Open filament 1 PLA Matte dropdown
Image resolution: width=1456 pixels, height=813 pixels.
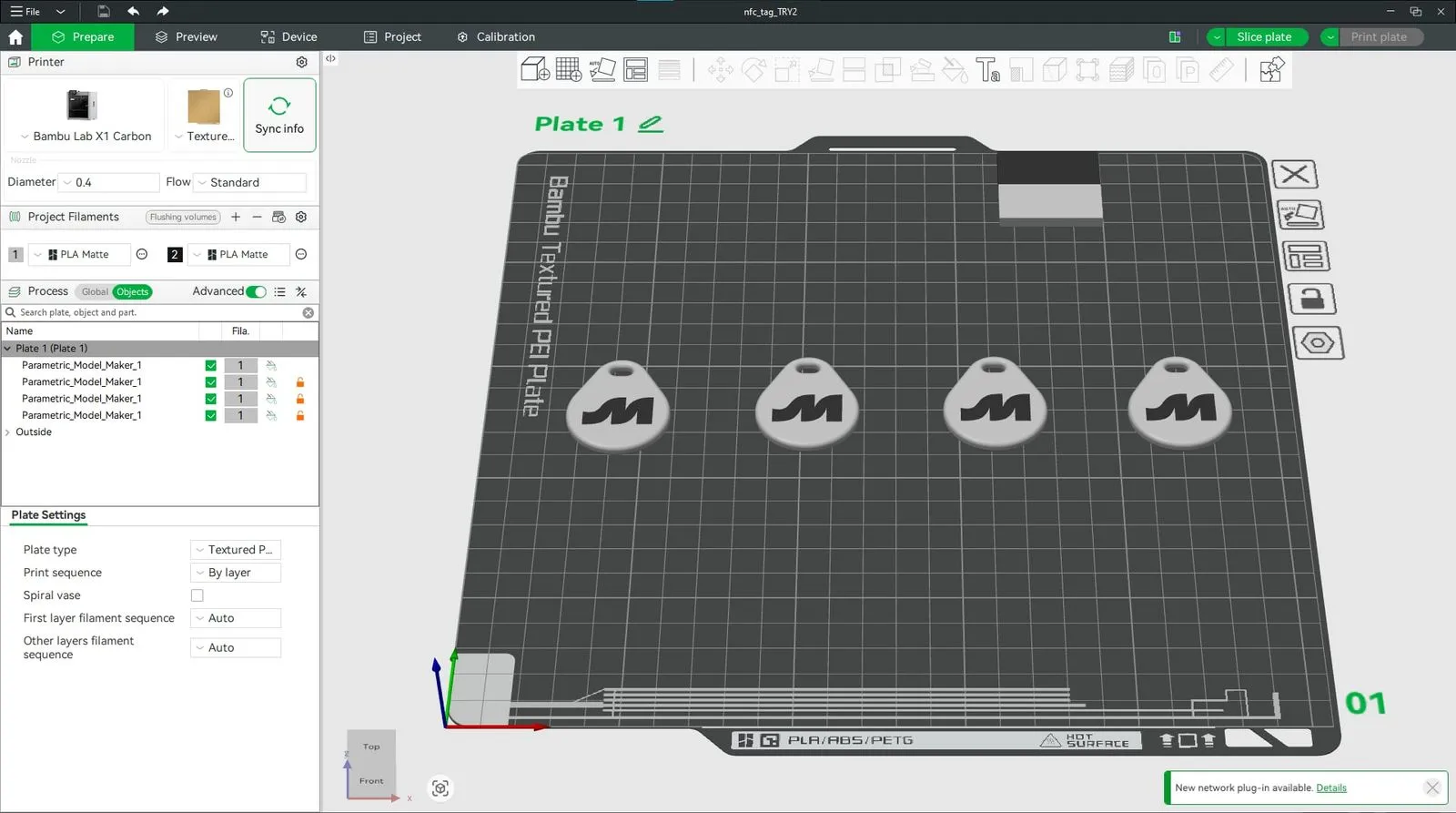tap(79, 255)
